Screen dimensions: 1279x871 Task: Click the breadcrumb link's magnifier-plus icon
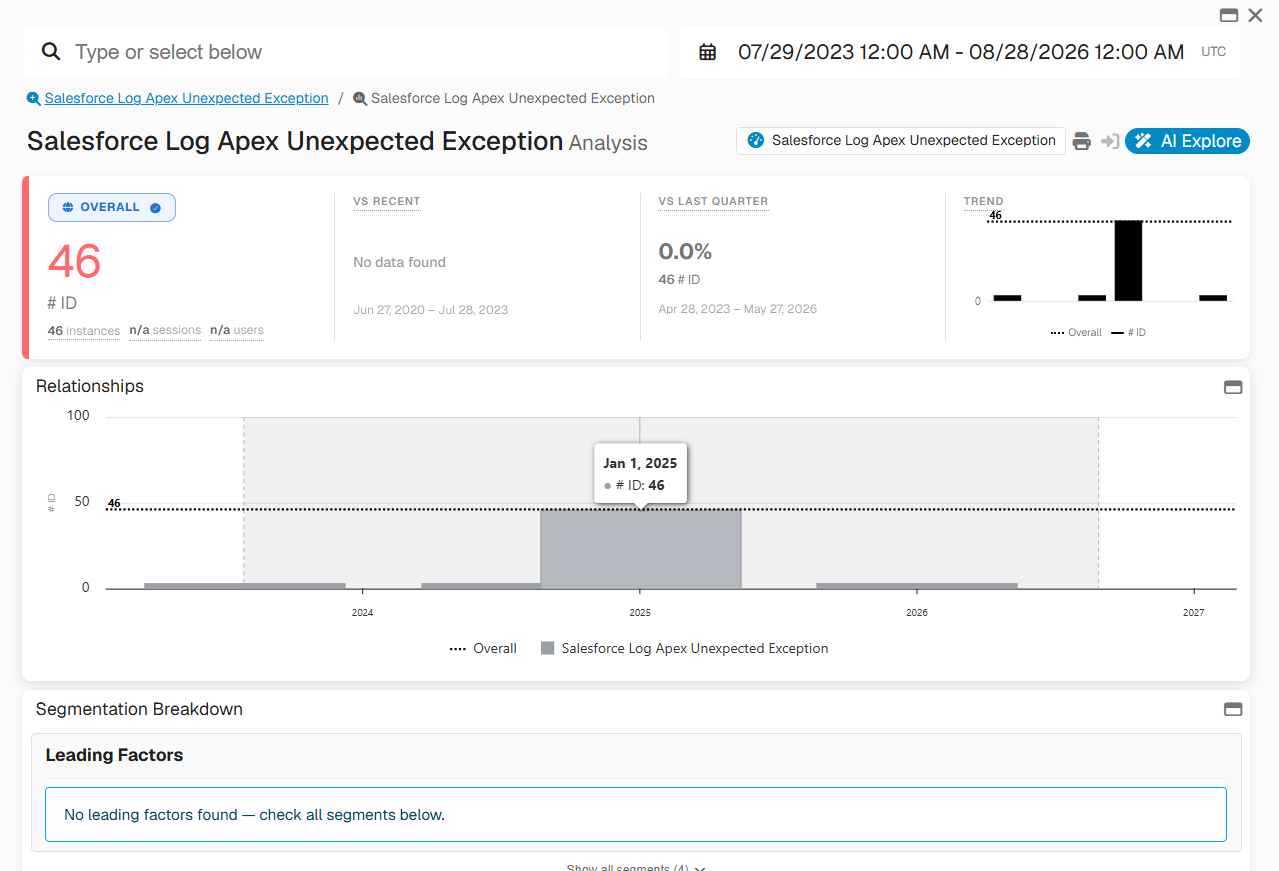coord(34,98)
